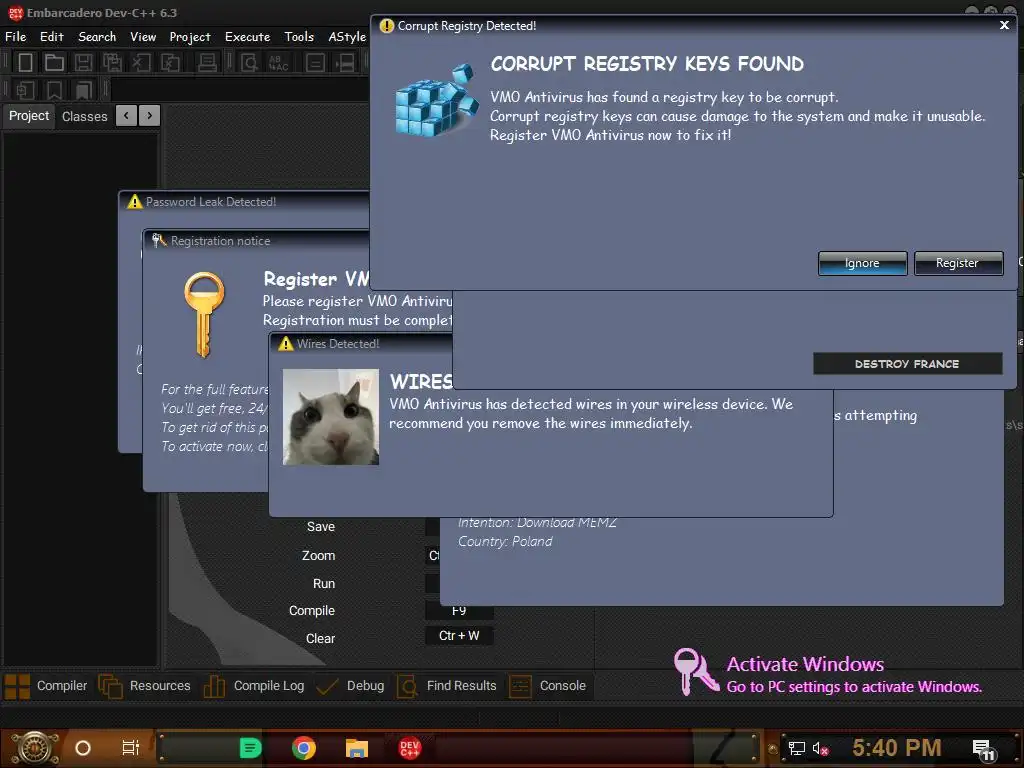
Task: Click the Wires Detected dialog title bar
Action: click(x=360, y=344)
